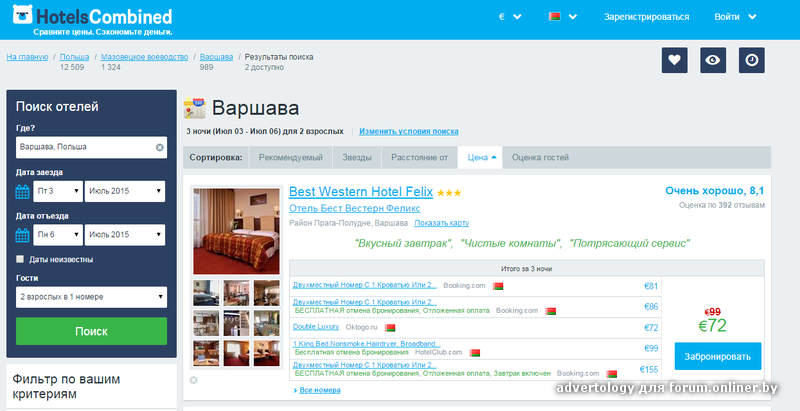Click the map icon beside Варшава heading
Screen dimensions: 800x411
click(194, 108)
